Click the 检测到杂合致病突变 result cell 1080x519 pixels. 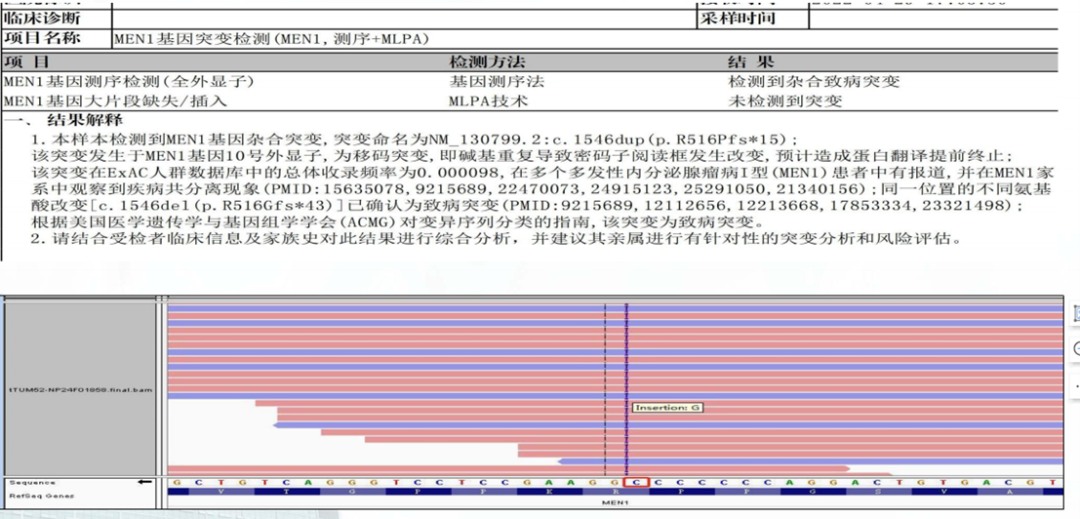[814, 82]
